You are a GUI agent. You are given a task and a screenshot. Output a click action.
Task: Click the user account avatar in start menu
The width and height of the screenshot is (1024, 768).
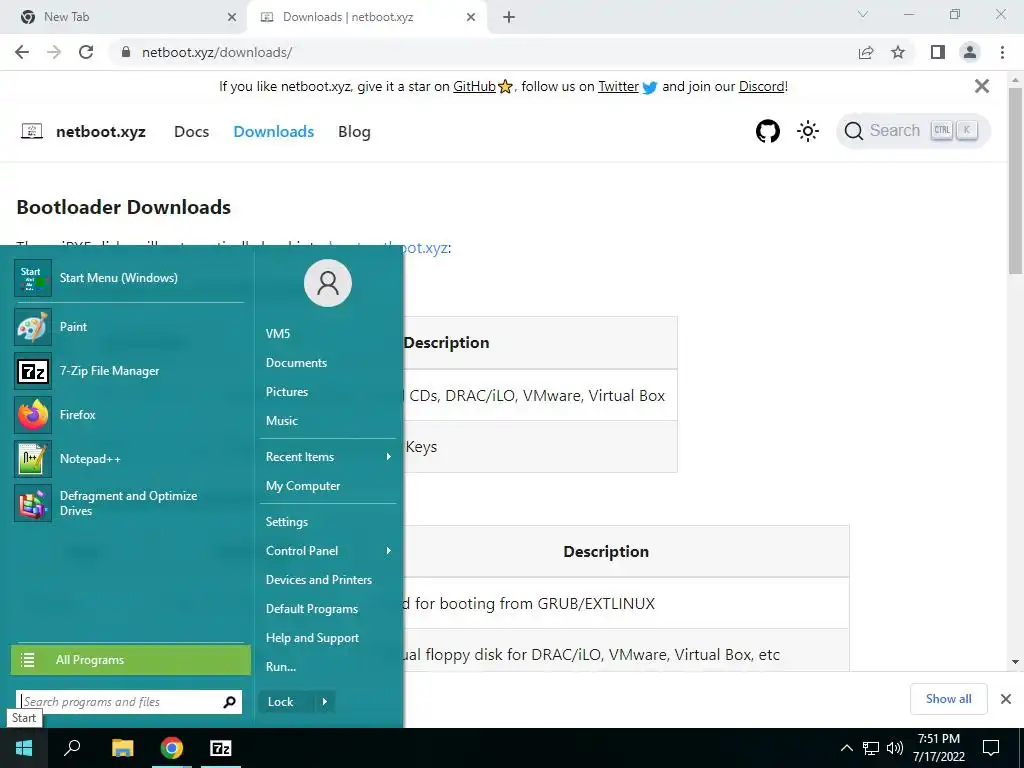tap(328, 283)
